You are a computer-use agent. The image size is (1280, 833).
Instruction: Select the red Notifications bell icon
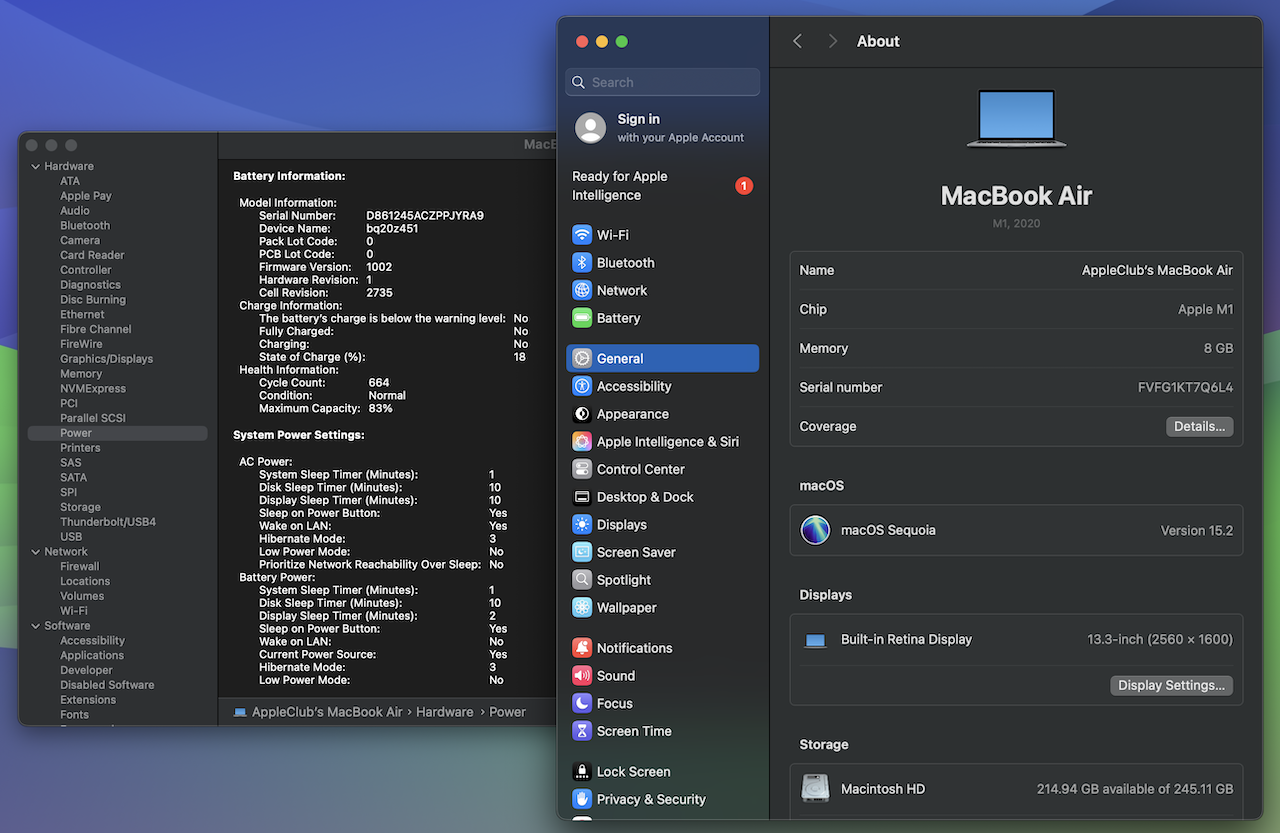[x=582, y=648]
